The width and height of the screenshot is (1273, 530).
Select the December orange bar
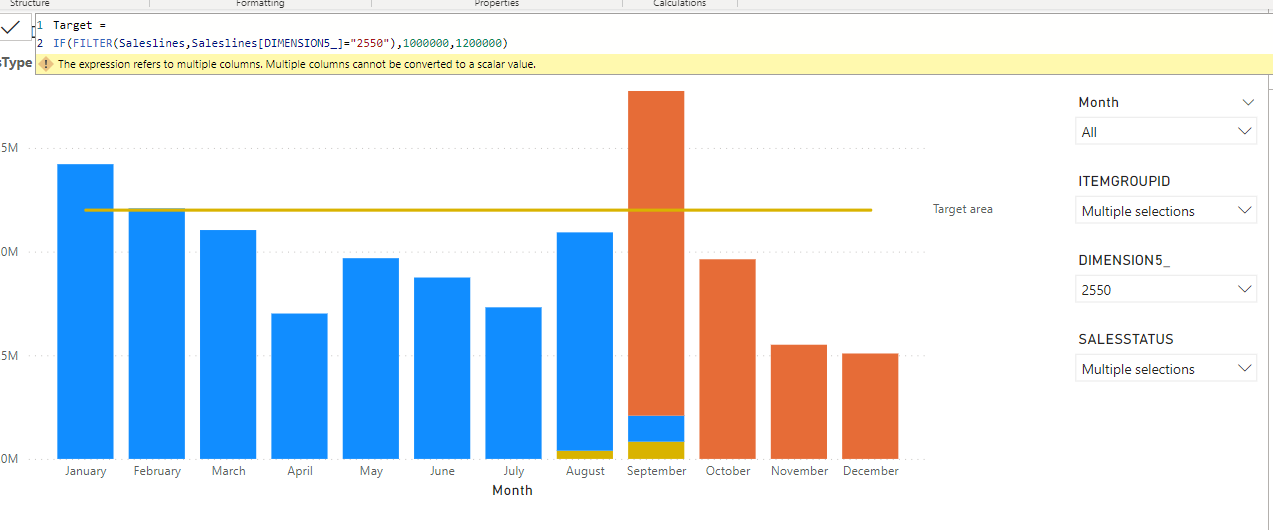(870, 406)
